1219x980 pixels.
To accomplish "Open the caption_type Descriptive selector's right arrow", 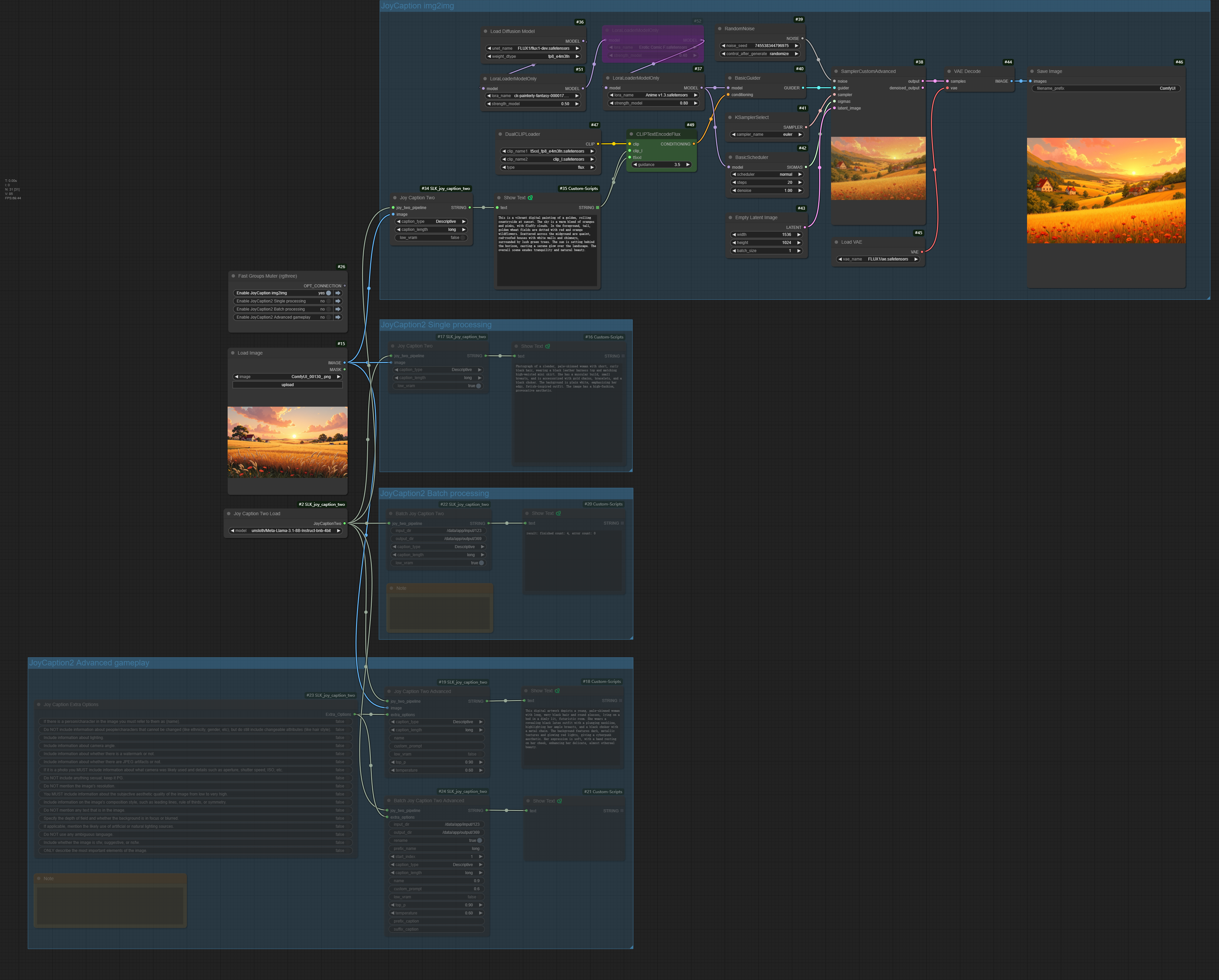I will 464,221.
